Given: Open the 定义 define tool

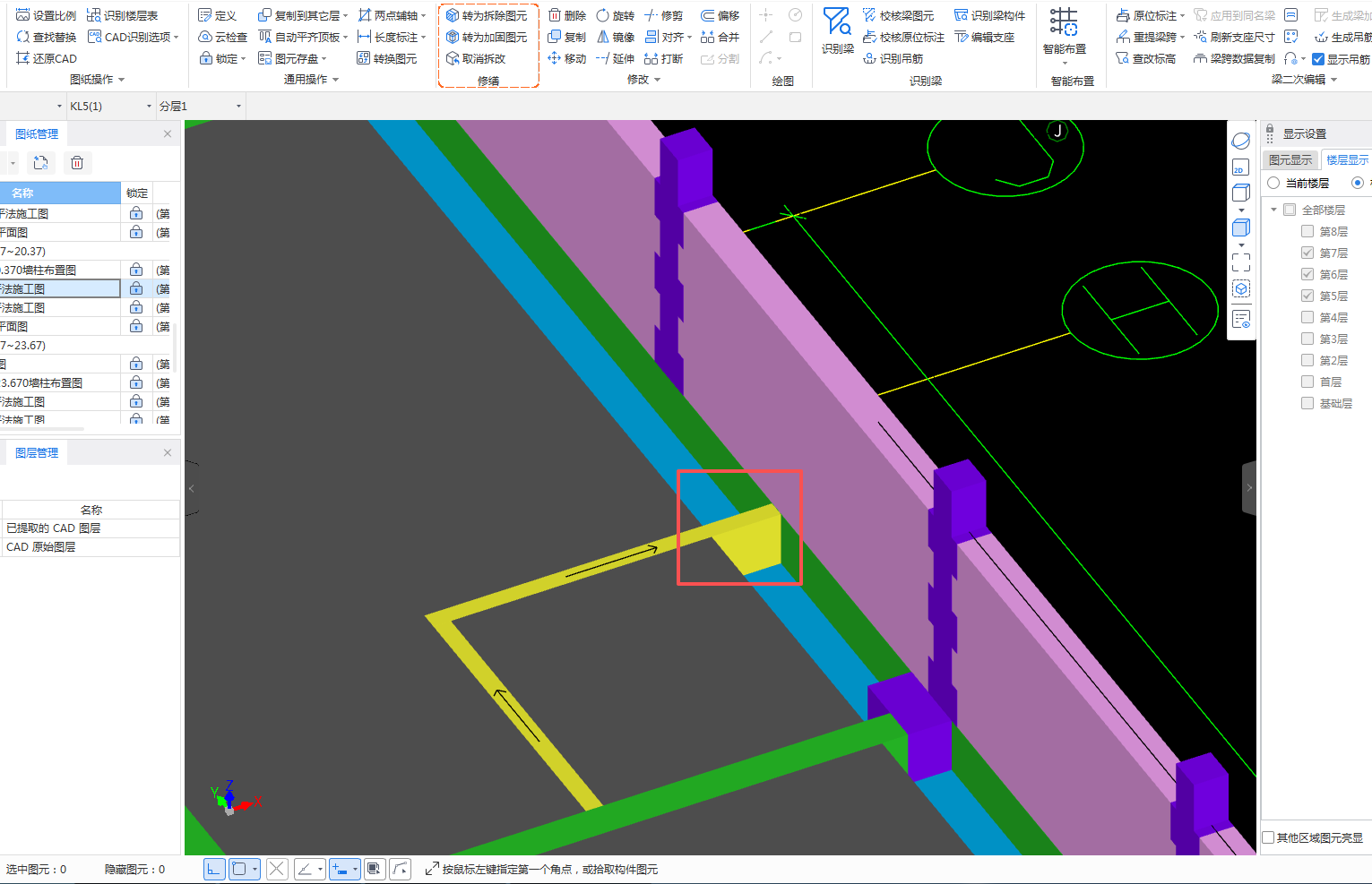Looking at the screenshot, I should [218, 15].
